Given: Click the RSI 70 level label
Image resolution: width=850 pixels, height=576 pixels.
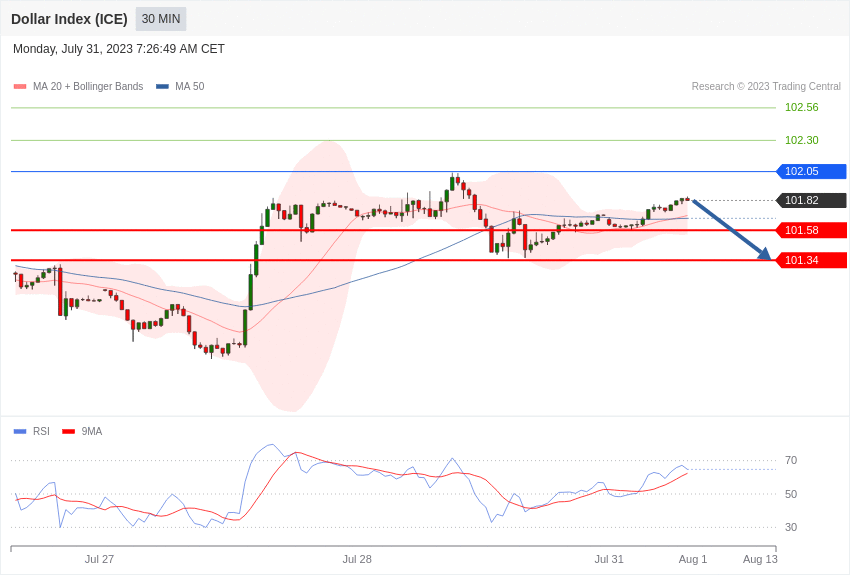Looking at the screenshot, I should [791, 461].
